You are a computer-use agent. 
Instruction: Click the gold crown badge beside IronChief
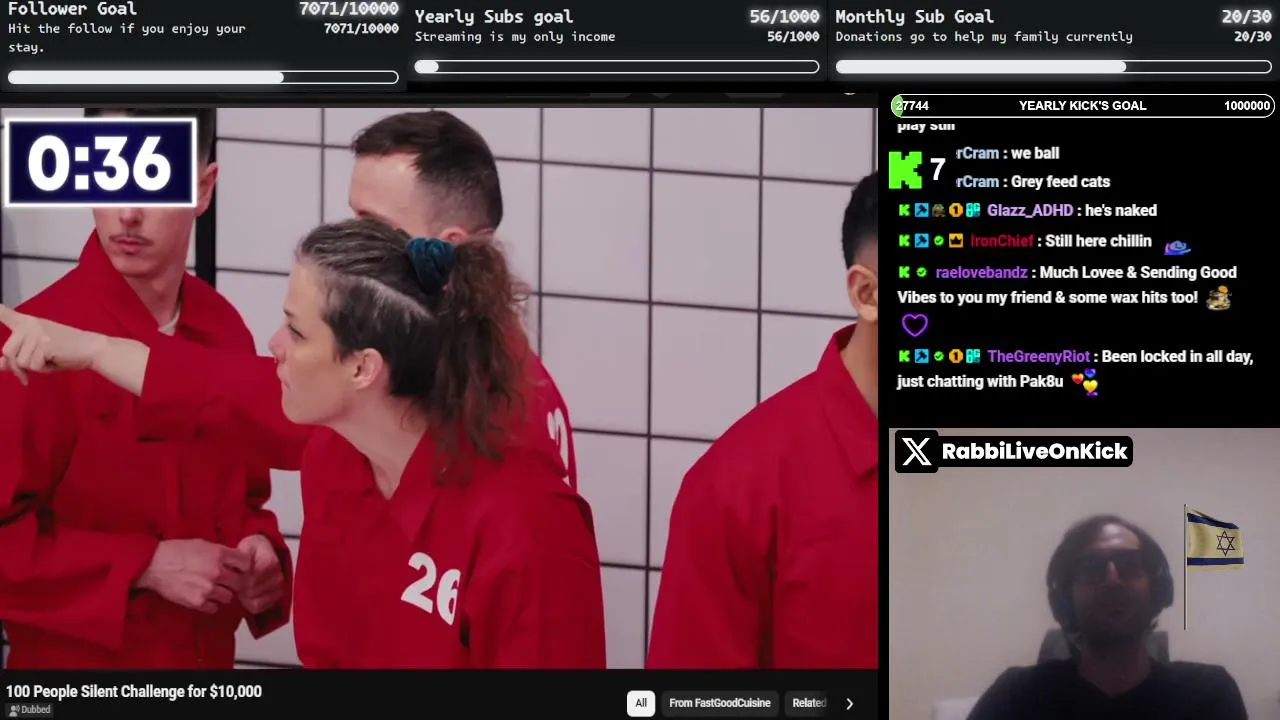click(955, 241)
